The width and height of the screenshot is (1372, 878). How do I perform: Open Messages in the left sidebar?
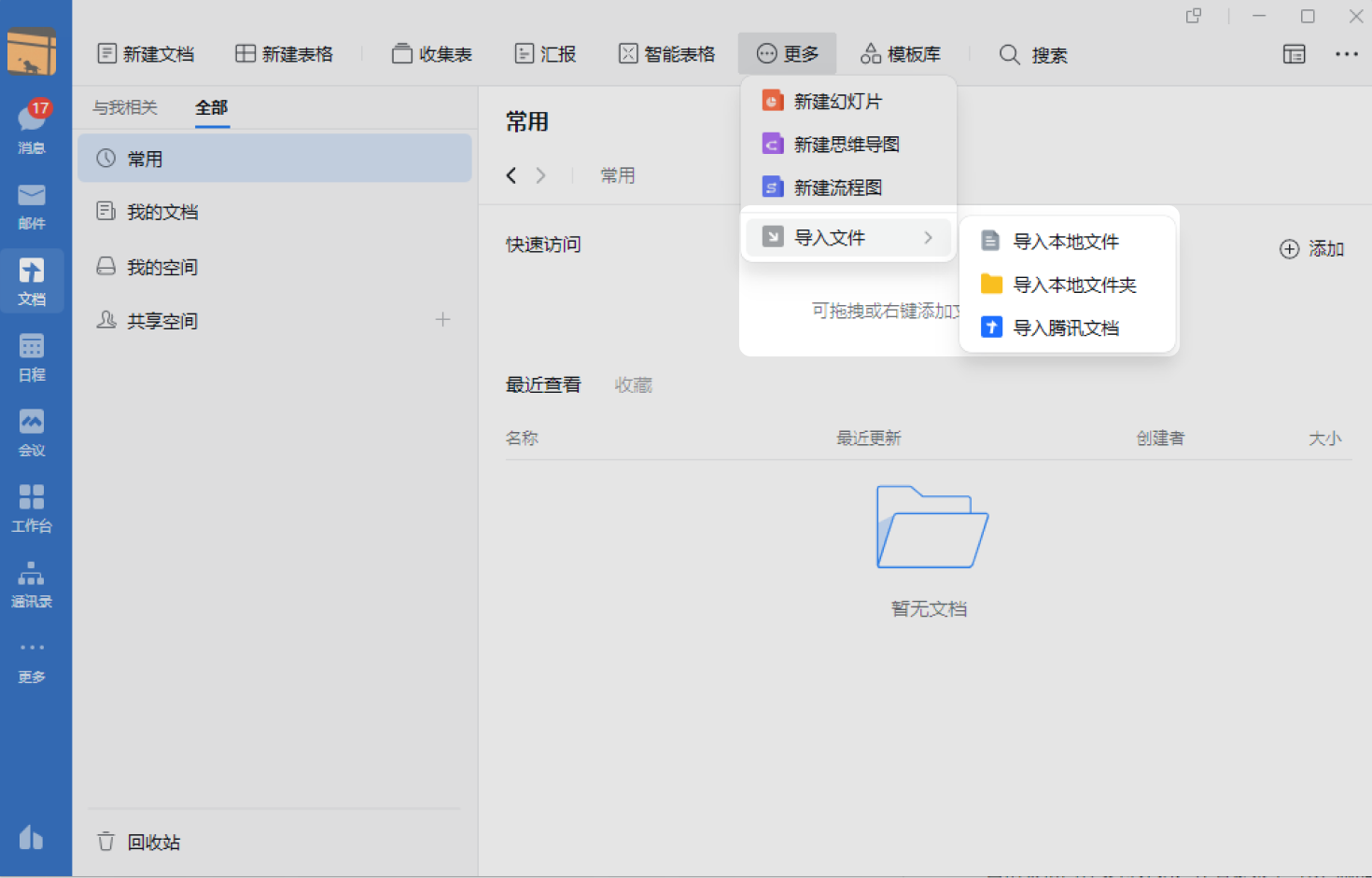pyautogui.click(x=32, y=126)
